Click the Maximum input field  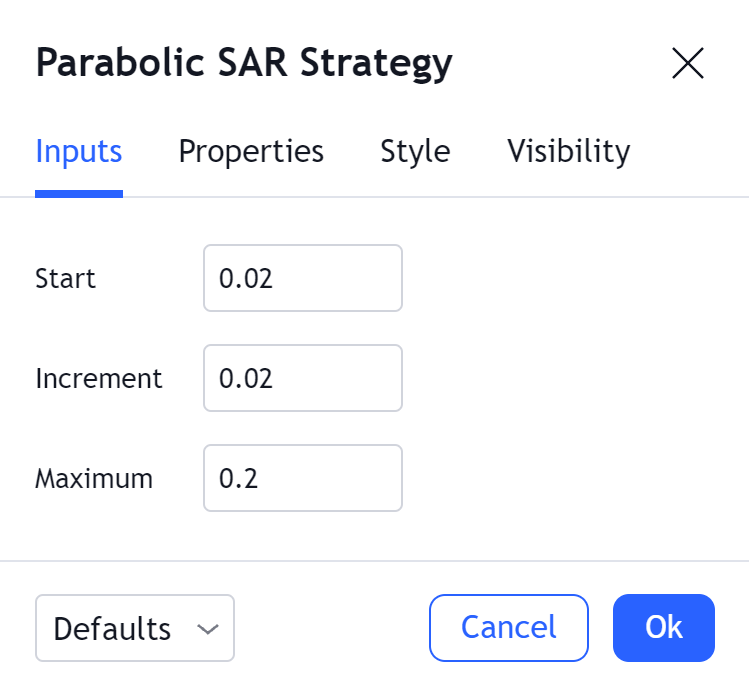[302, 478]
